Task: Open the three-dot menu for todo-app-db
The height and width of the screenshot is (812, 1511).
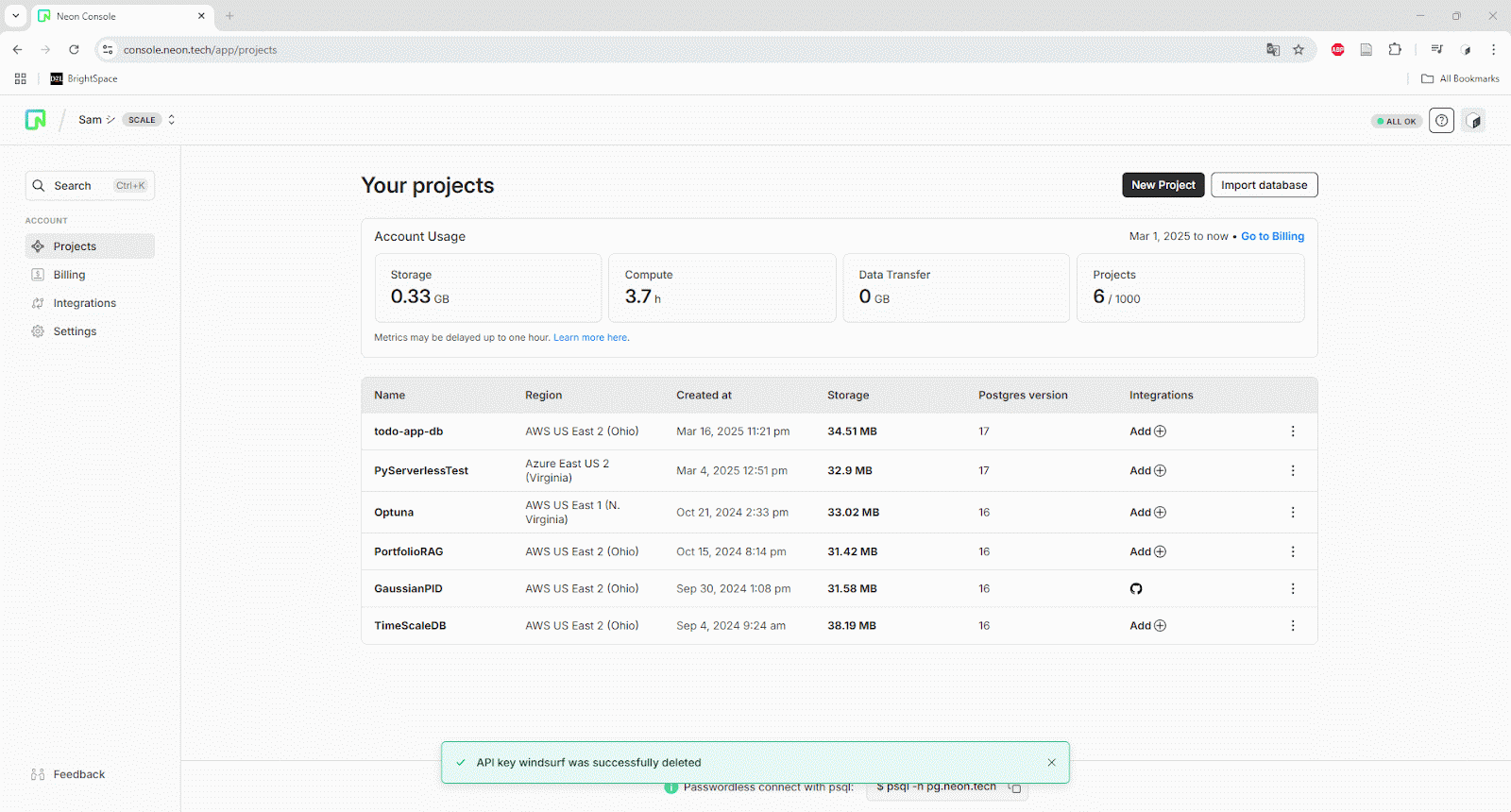Action: click(x=1293, y=431)
